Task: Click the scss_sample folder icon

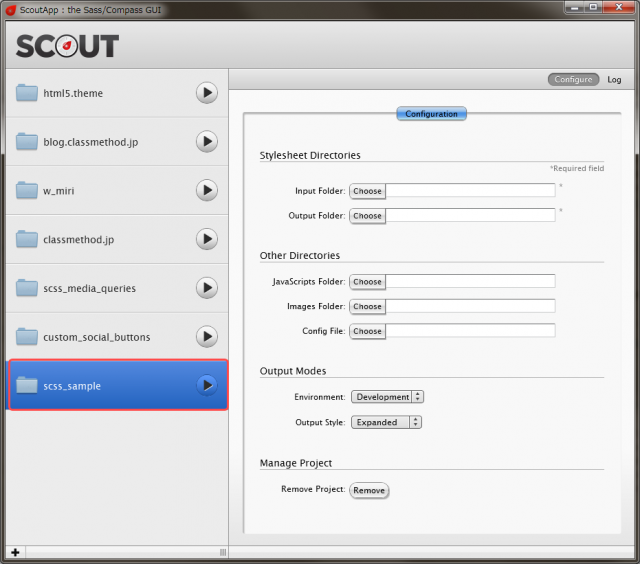Action: (x=27, y=385)
